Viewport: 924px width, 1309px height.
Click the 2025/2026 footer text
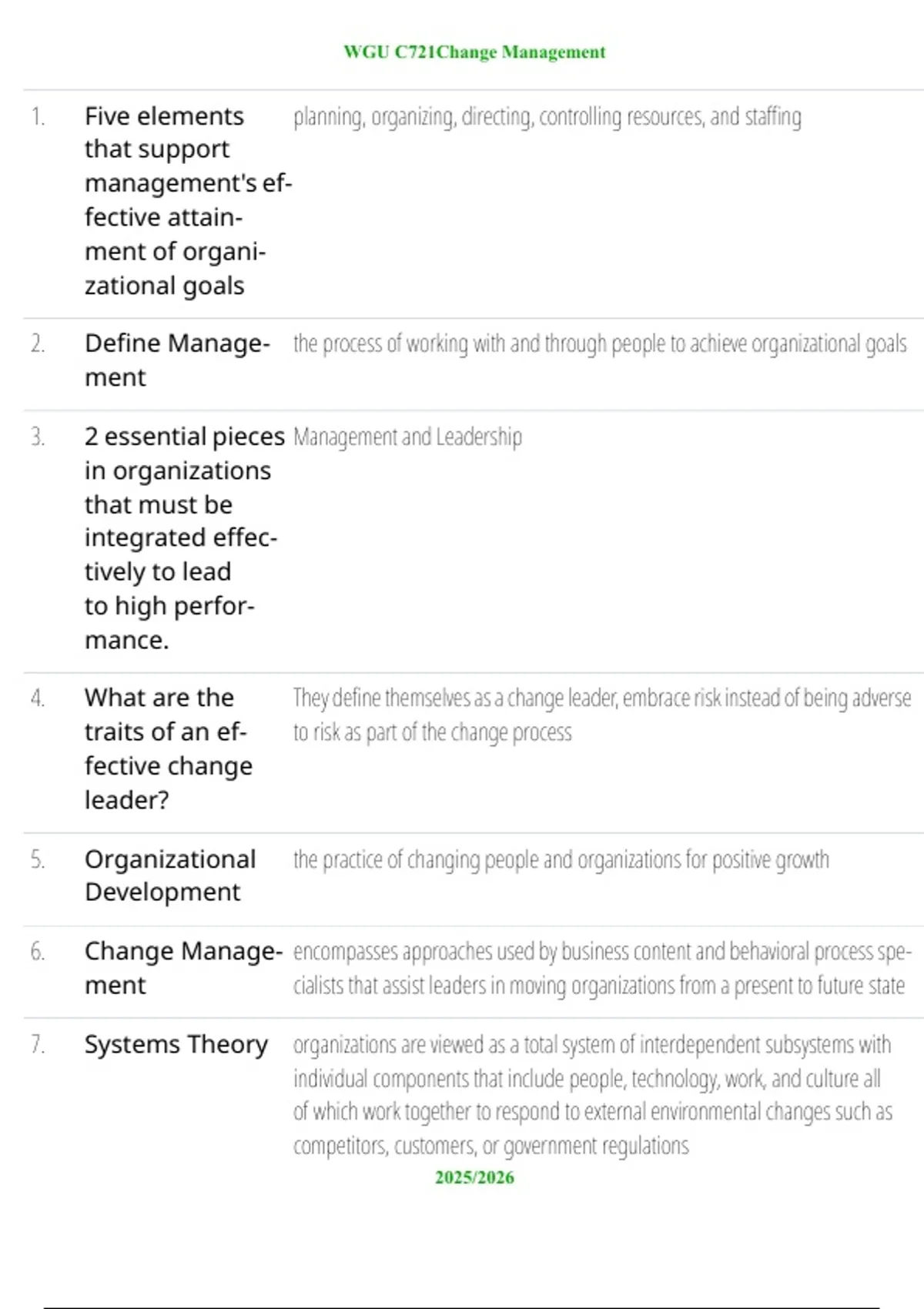tap(474, 1177)
